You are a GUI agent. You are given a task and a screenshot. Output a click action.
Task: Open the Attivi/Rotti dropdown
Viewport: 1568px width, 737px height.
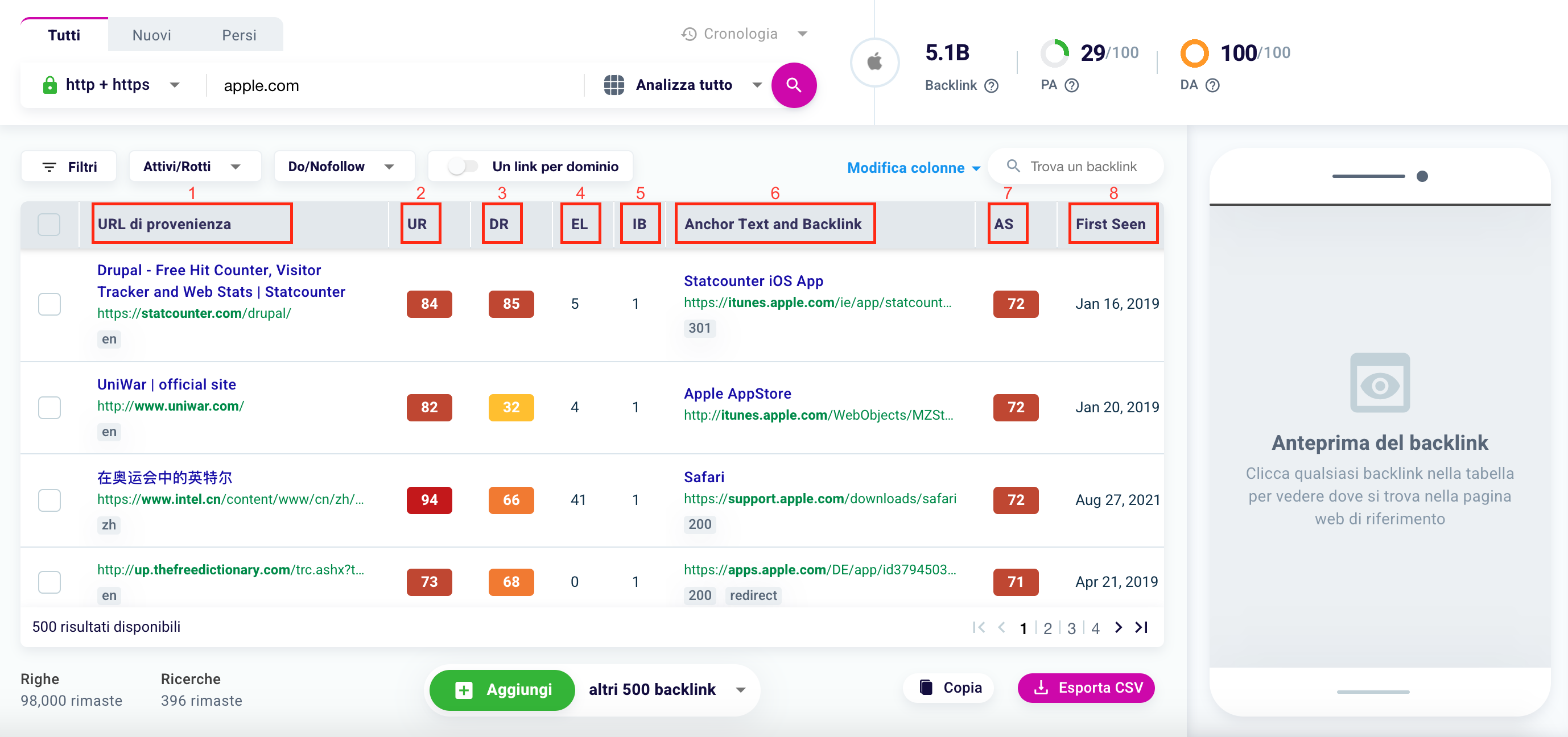[x=195, y=167]
